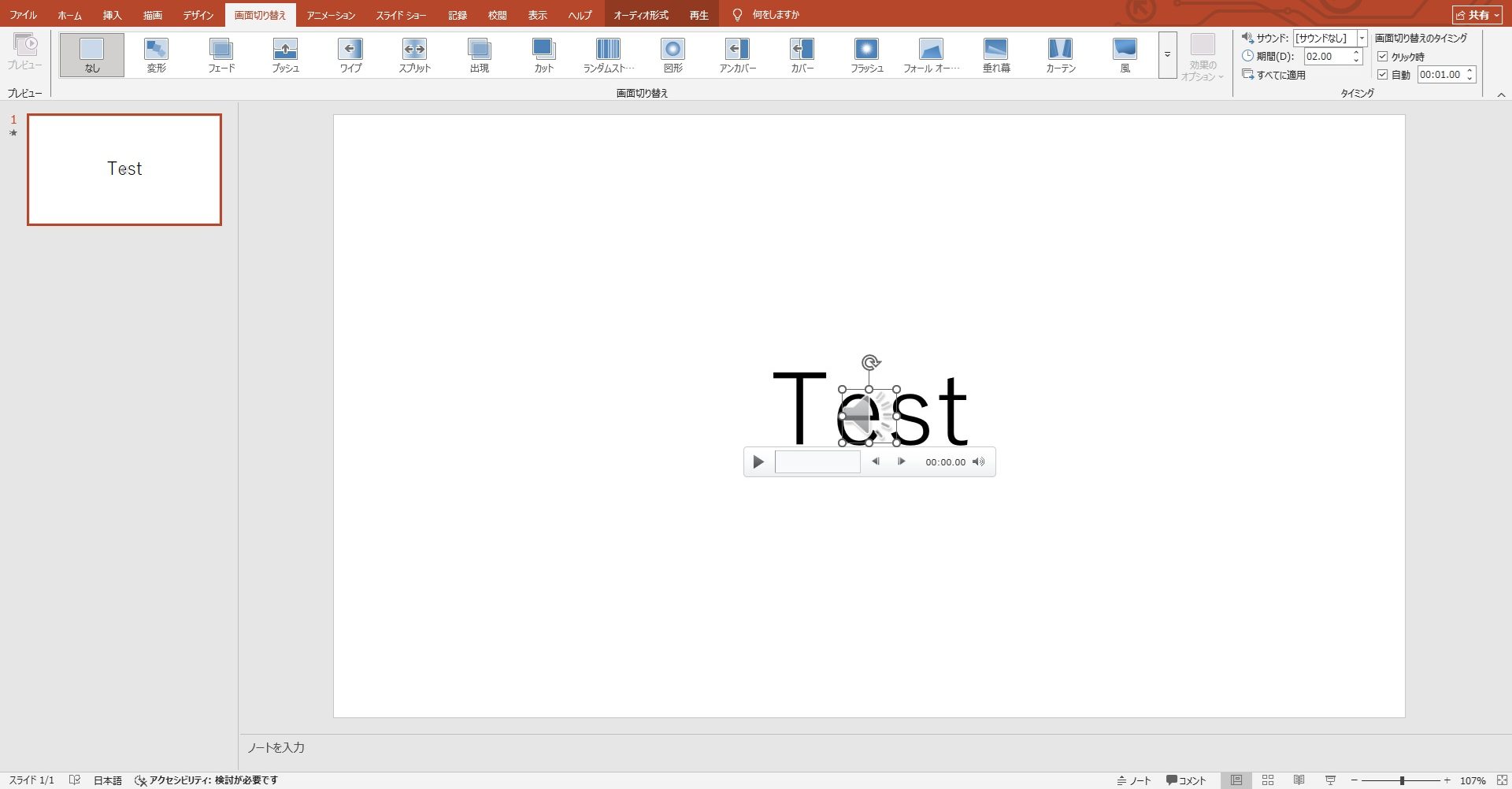1512x789 pixels.
Task: Uncheck the 自動 timing checkbox
Action: coord(1382,75)
